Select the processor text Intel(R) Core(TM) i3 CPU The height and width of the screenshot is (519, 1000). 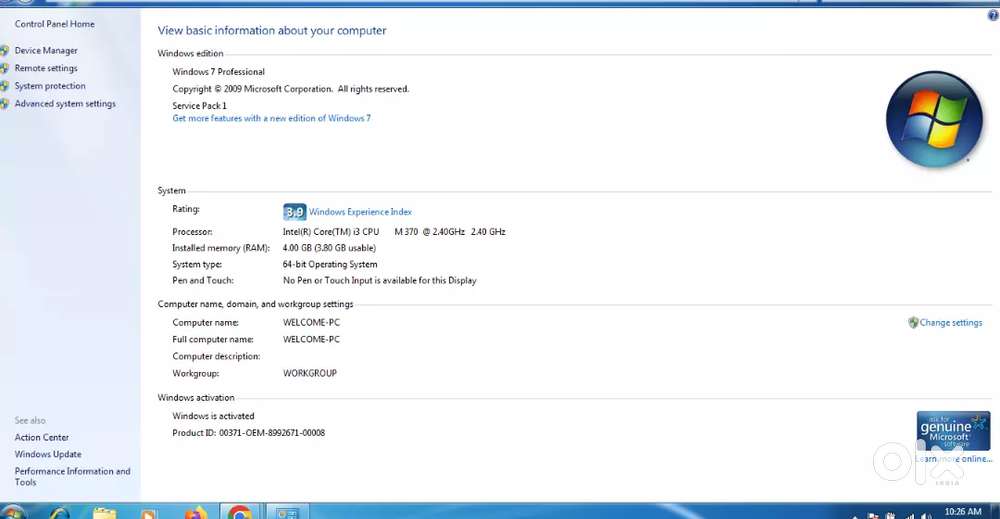pyautogui.click(x=331, y=232)
